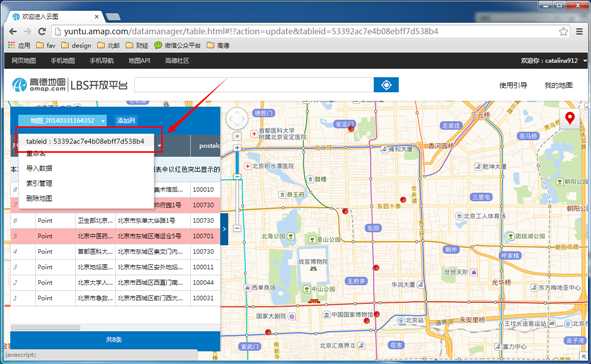Open 网页地图 in the top black bar
Image resolution: width=591 pixels, height=364 pixels.
[x=24, y=60]
